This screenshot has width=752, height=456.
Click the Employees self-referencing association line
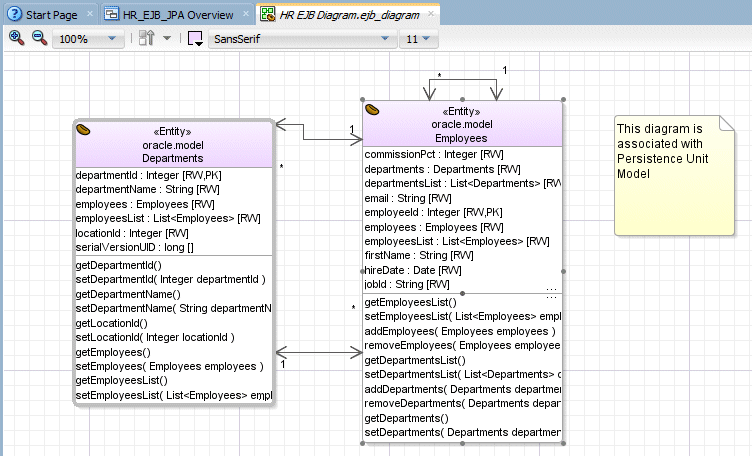(x=463, y=80)
